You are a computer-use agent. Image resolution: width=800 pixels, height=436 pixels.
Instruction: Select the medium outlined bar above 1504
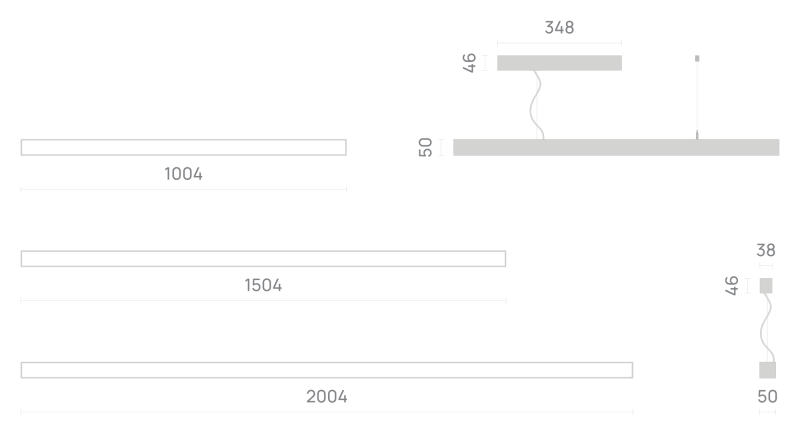pos(263,259)
